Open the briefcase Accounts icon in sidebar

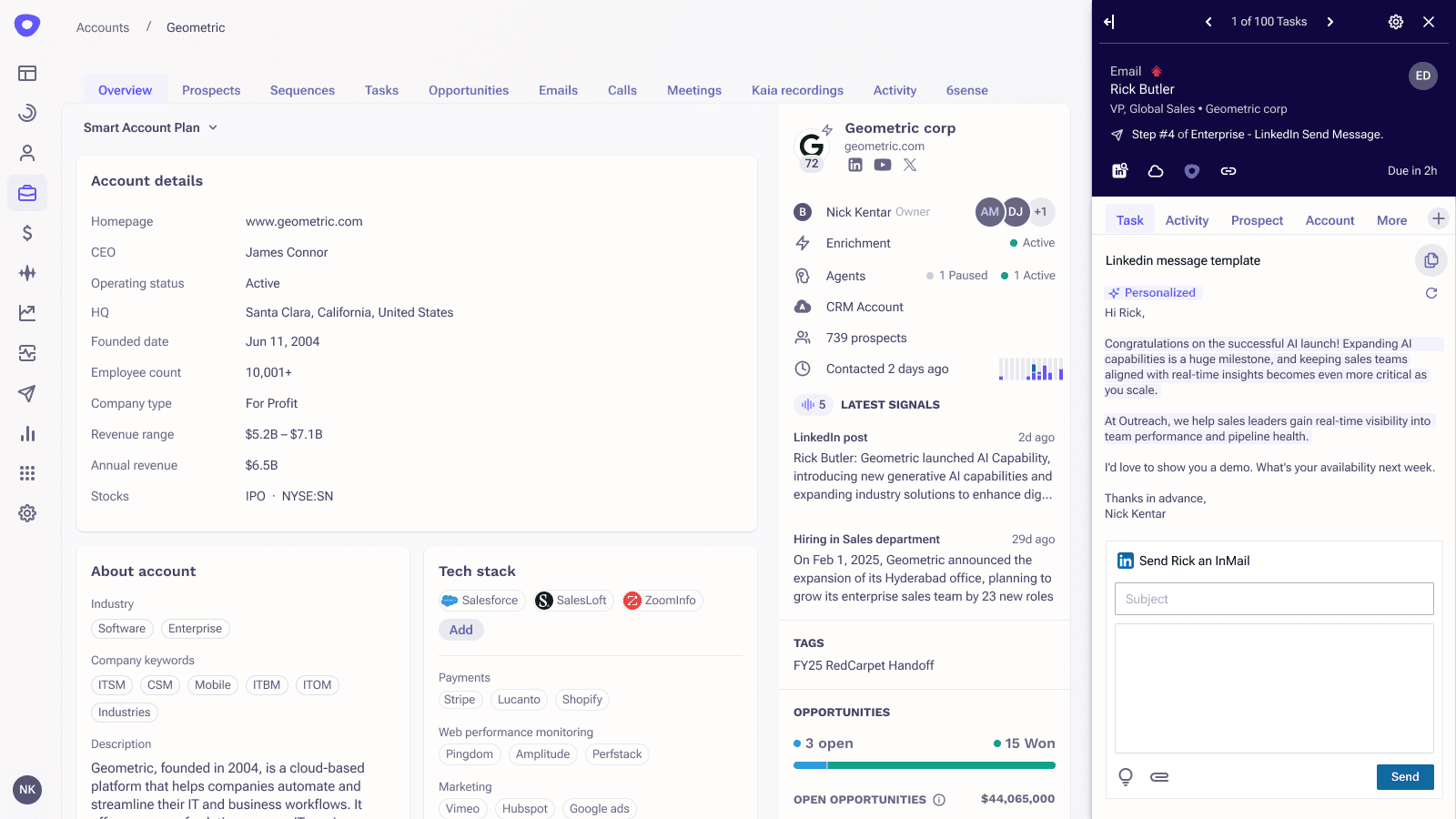(27, 193)
